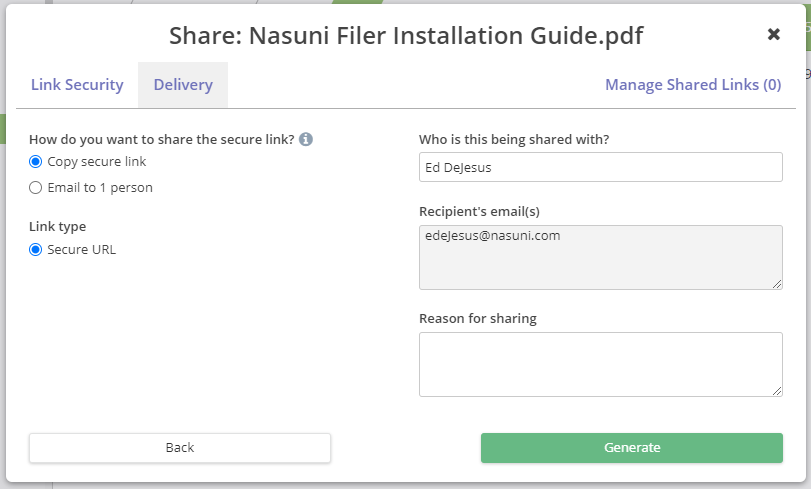Click the dialog title with the PDF file name
This screenshot has height=489, width=811.
pos(405,36)
